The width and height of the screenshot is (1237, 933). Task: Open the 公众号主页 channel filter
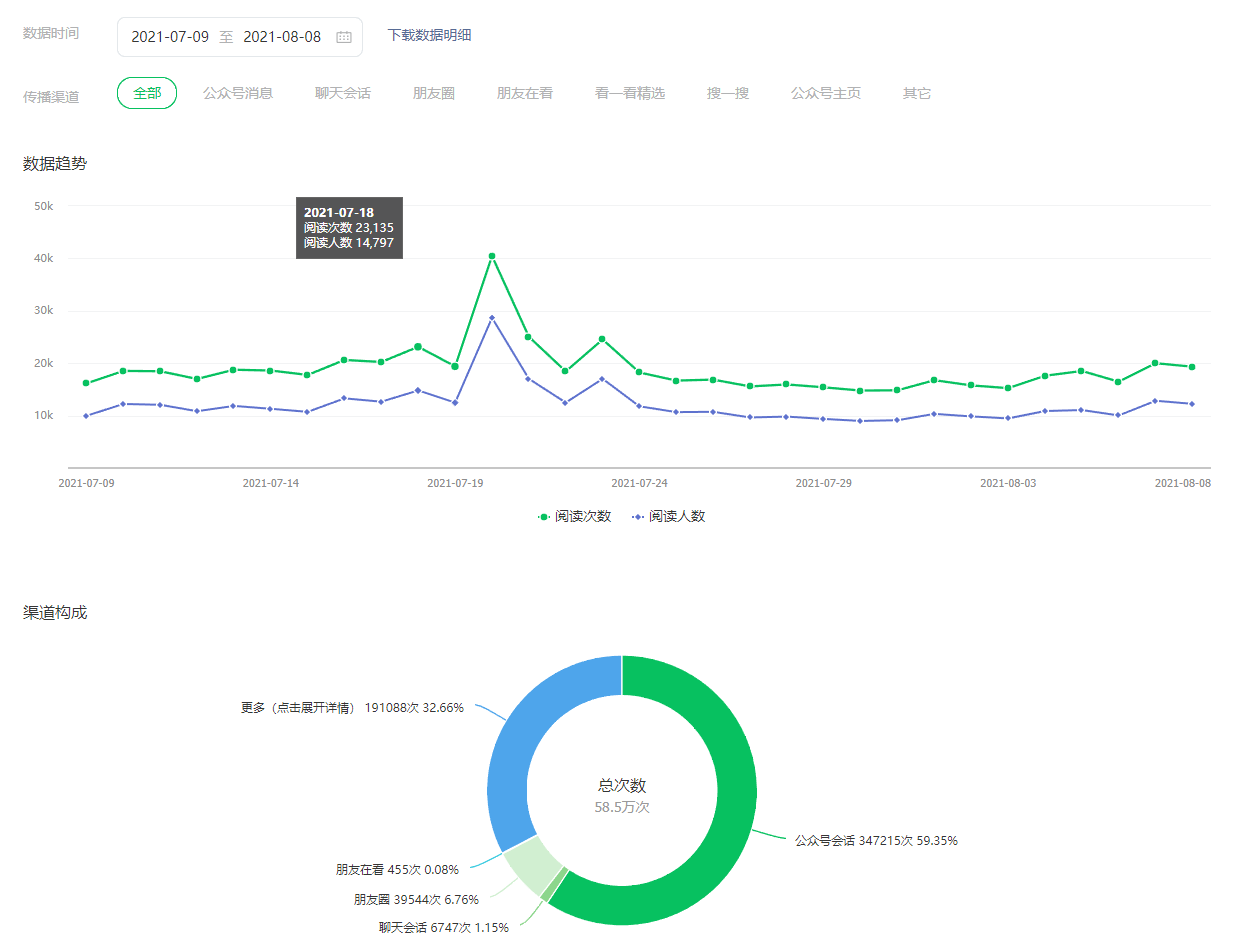click(826, 93)
